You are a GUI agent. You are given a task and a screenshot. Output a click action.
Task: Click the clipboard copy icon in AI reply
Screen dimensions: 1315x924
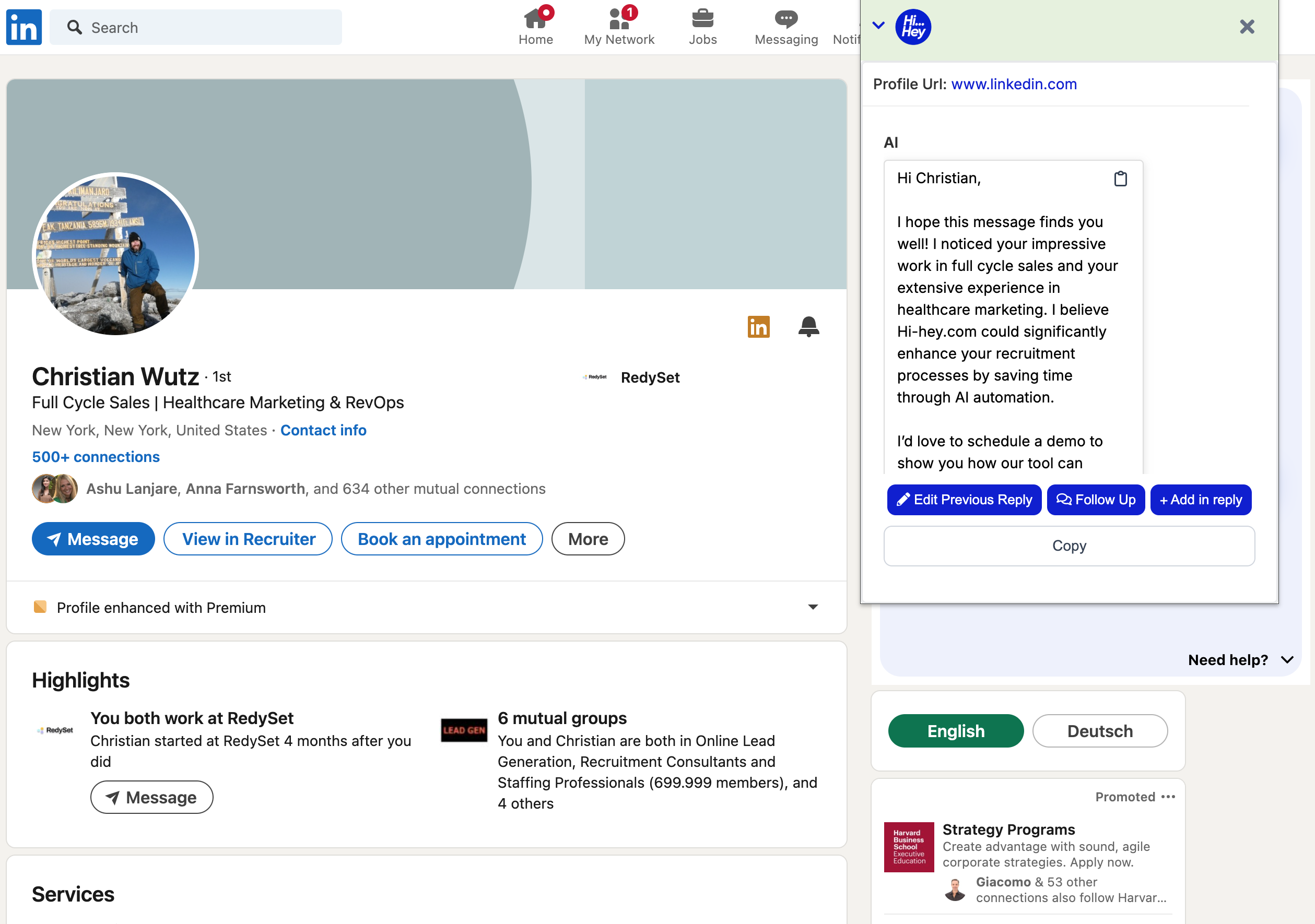click(1120, 179)
